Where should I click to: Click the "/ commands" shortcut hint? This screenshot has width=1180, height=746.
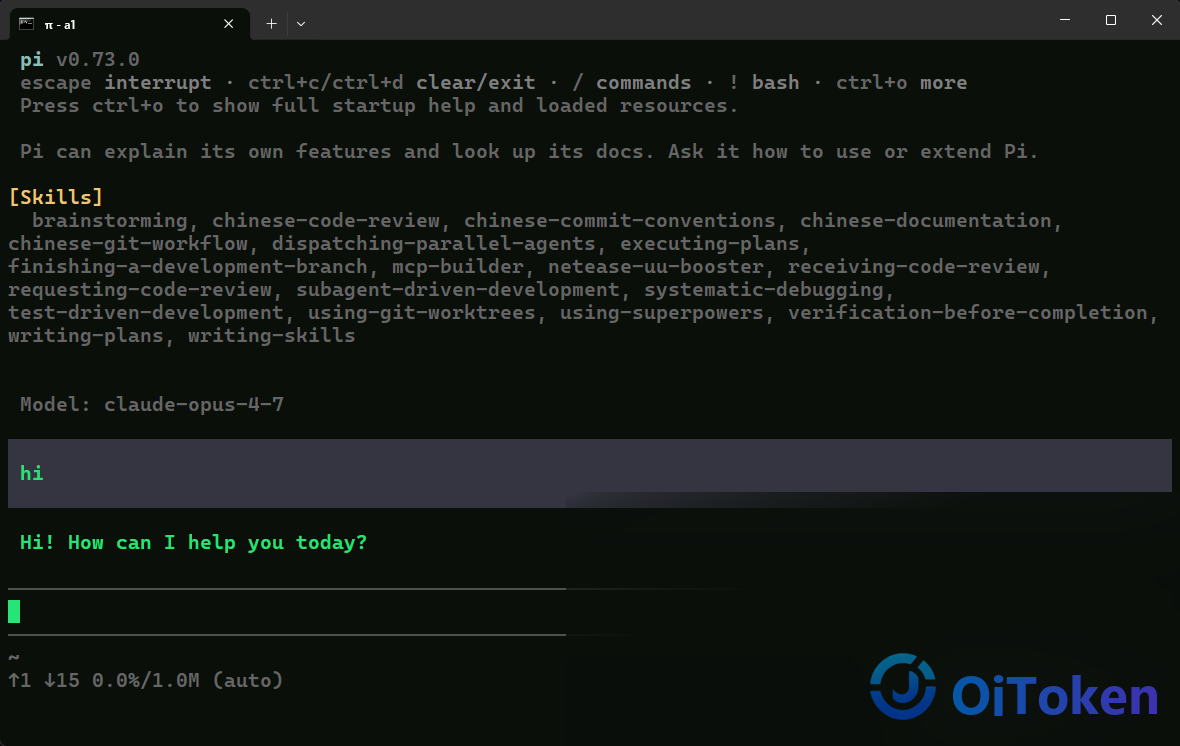click(x=631, y=83)
